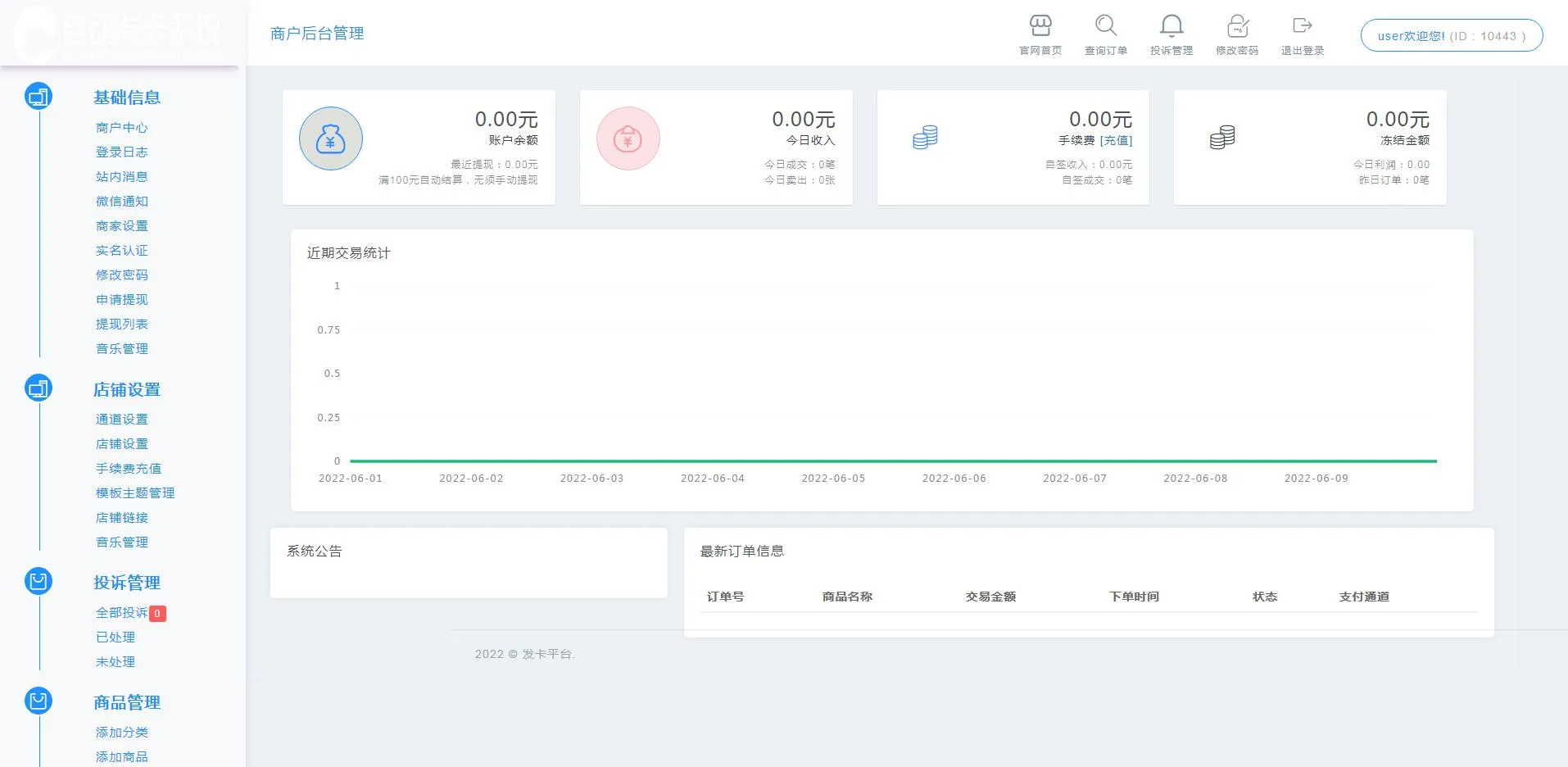Click the 最近提现：0.00元 text
Screen dimensions: 1568x767
pos(494,165)
